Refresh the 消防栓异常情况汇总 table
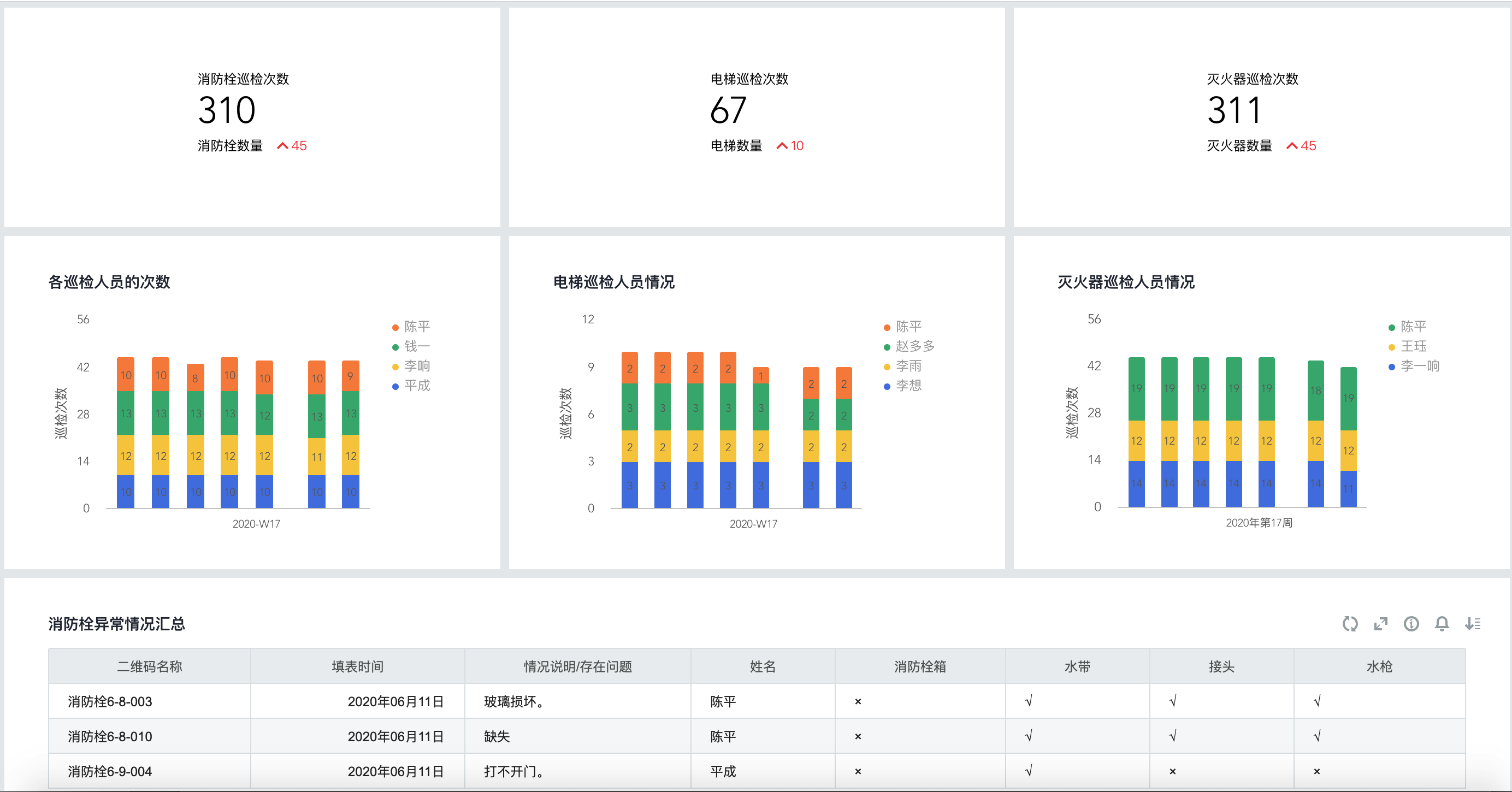 1350,624
